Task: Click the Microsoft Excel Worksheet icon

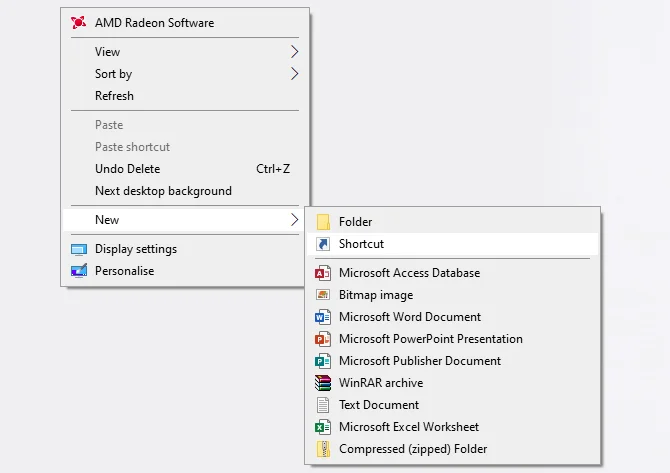Action: point(323,427)
